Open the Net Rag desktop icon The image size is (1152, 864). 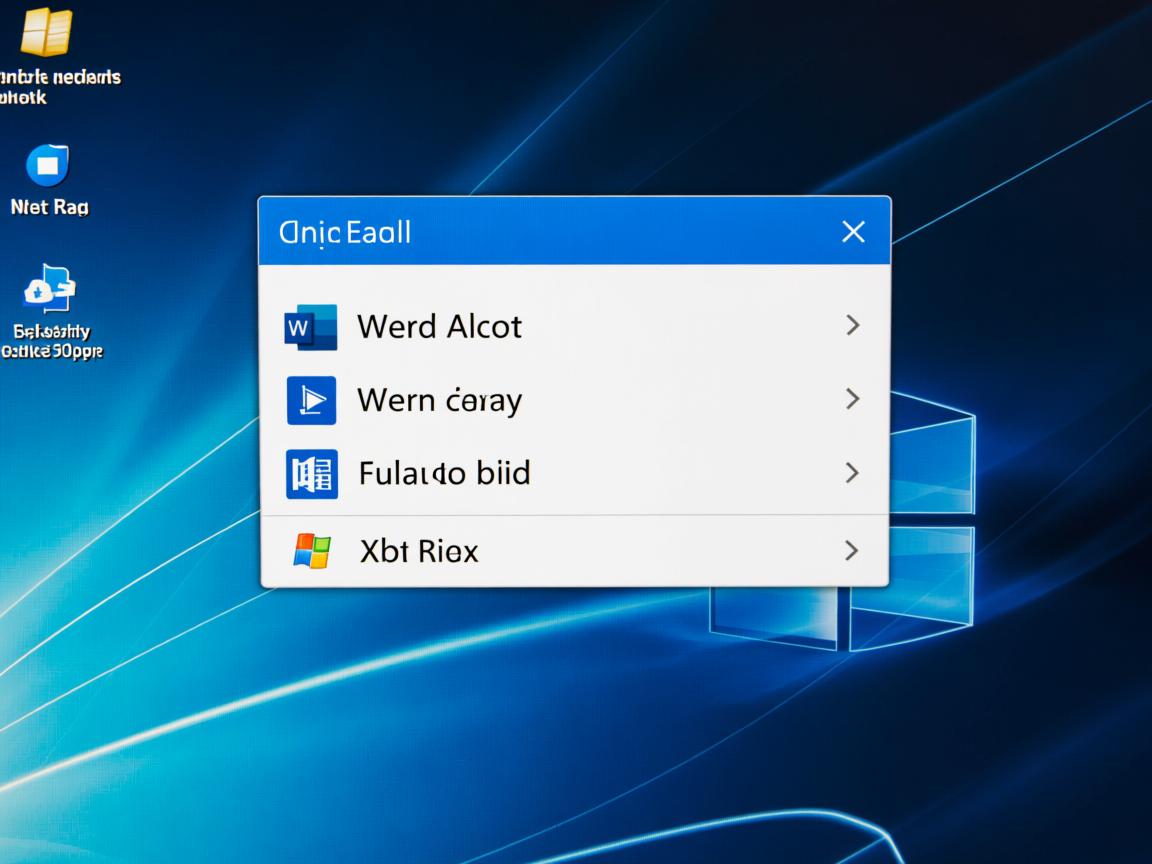48,166
